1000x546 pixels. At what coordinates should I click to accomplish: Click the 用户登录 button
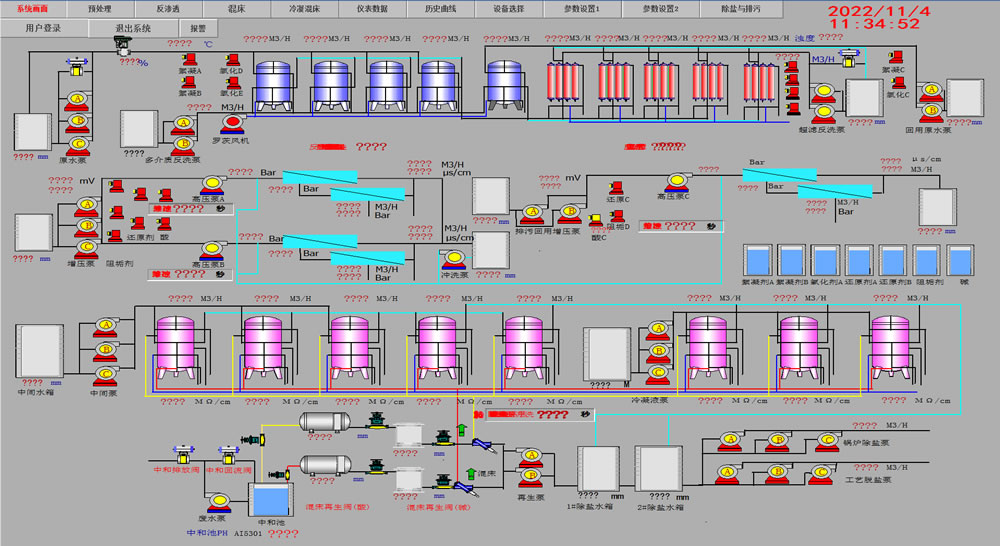[43, 28]
